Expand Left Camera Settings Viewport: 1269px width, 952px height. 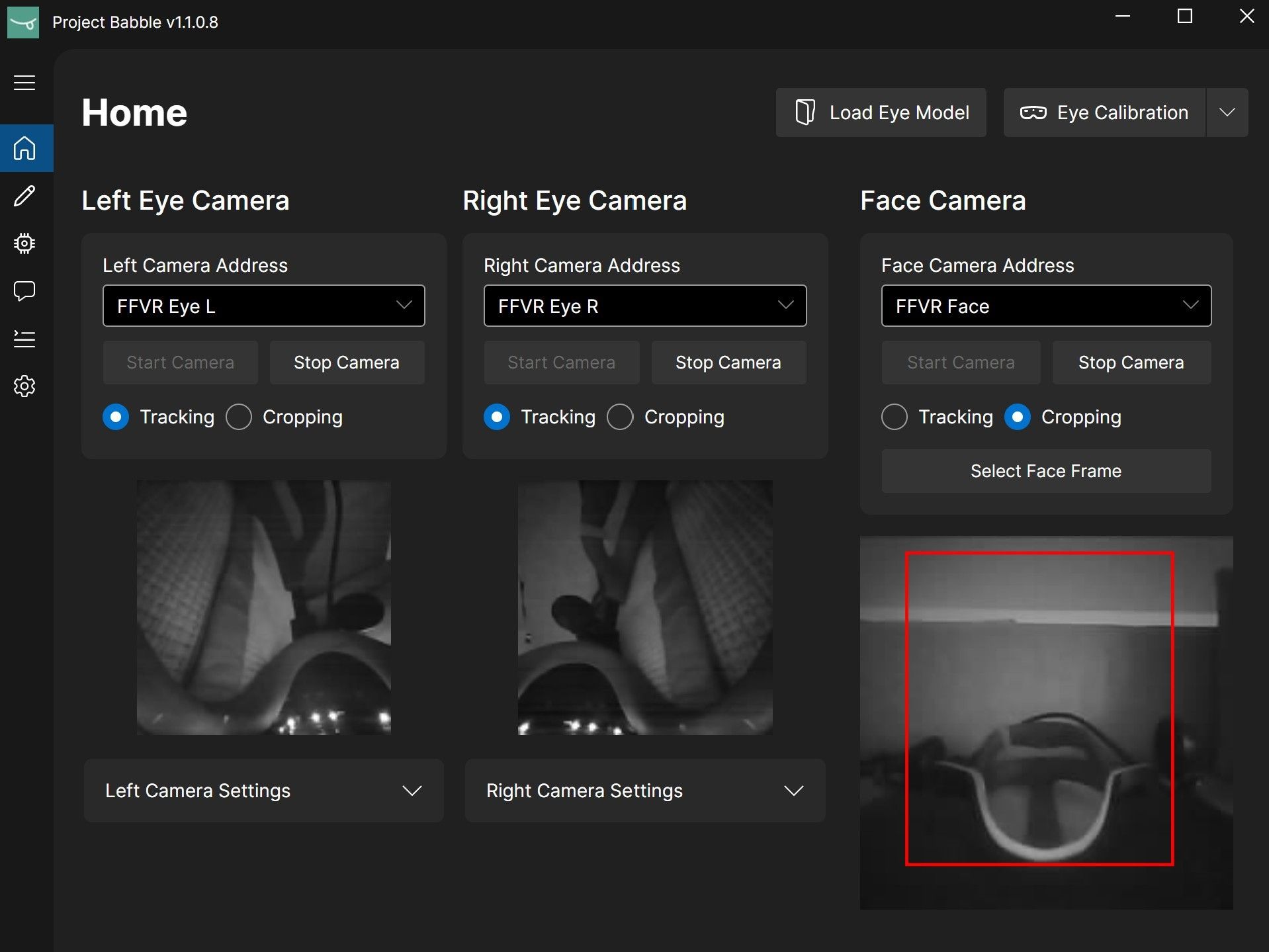263,791
